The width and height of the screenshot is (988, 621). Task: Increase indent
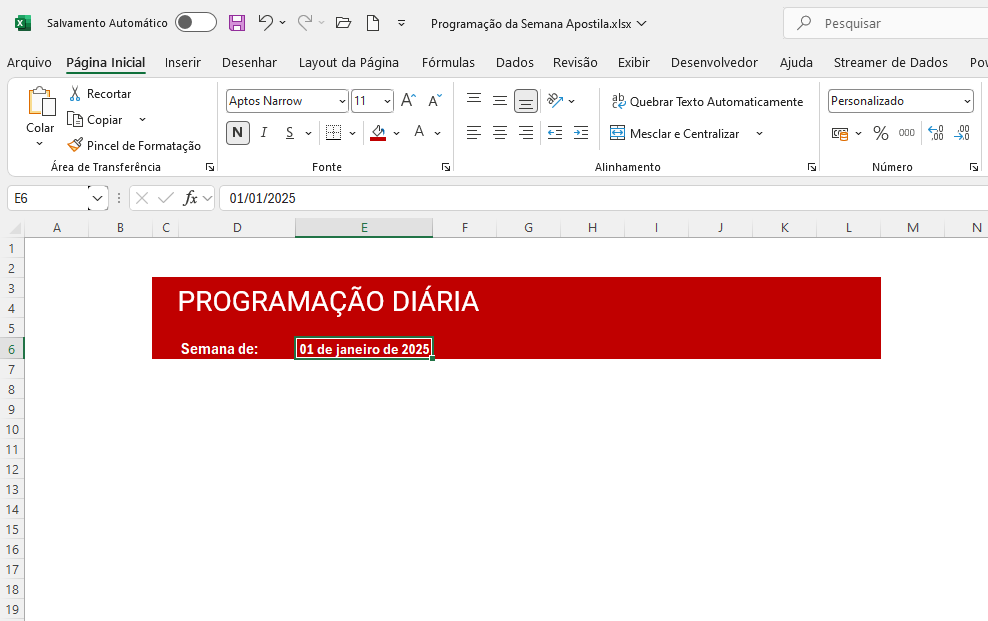pyautogui.click(x=581, y=132)
